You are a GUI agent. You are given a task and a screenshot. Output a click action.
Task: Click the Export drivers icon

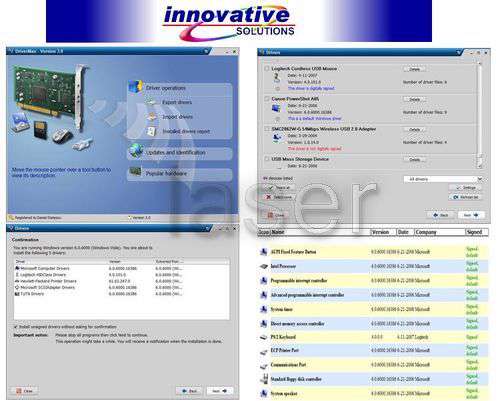(x=152, y=102)
